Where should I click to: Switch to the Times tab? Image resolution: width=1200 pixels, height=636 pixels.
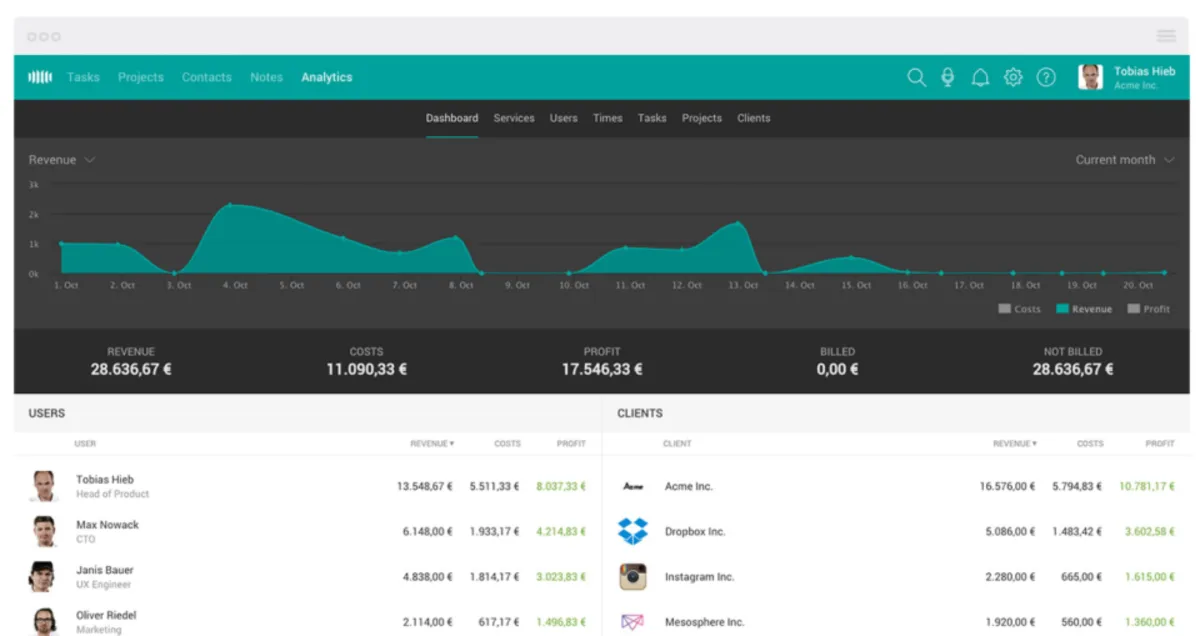point(607,118)
